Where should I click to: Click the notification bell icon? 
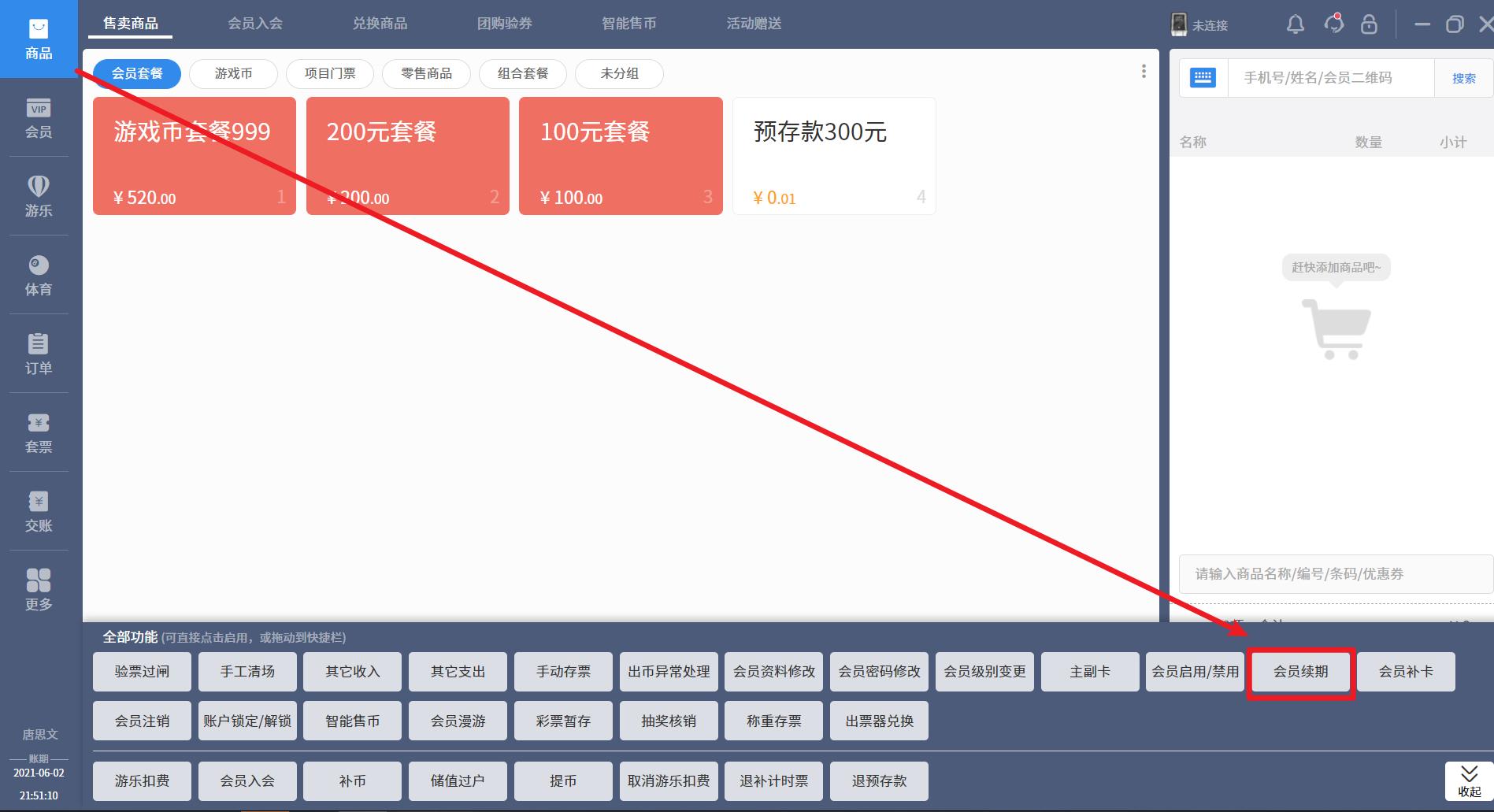click(1296, 24)
